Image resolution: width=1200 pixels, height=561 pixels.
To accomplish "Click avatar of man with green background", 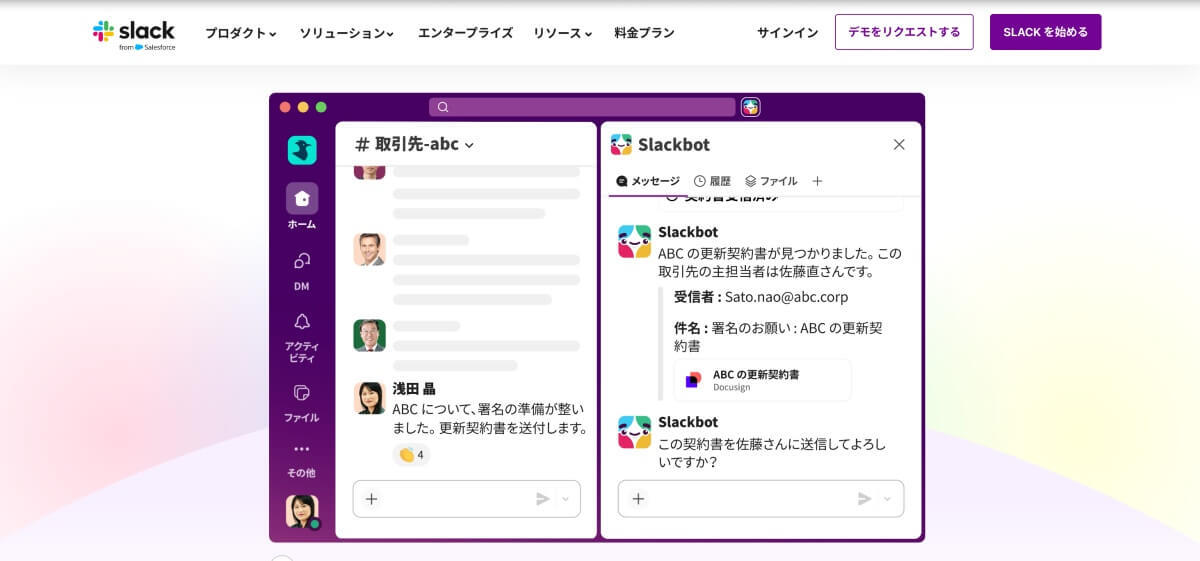I will point(369,335).
